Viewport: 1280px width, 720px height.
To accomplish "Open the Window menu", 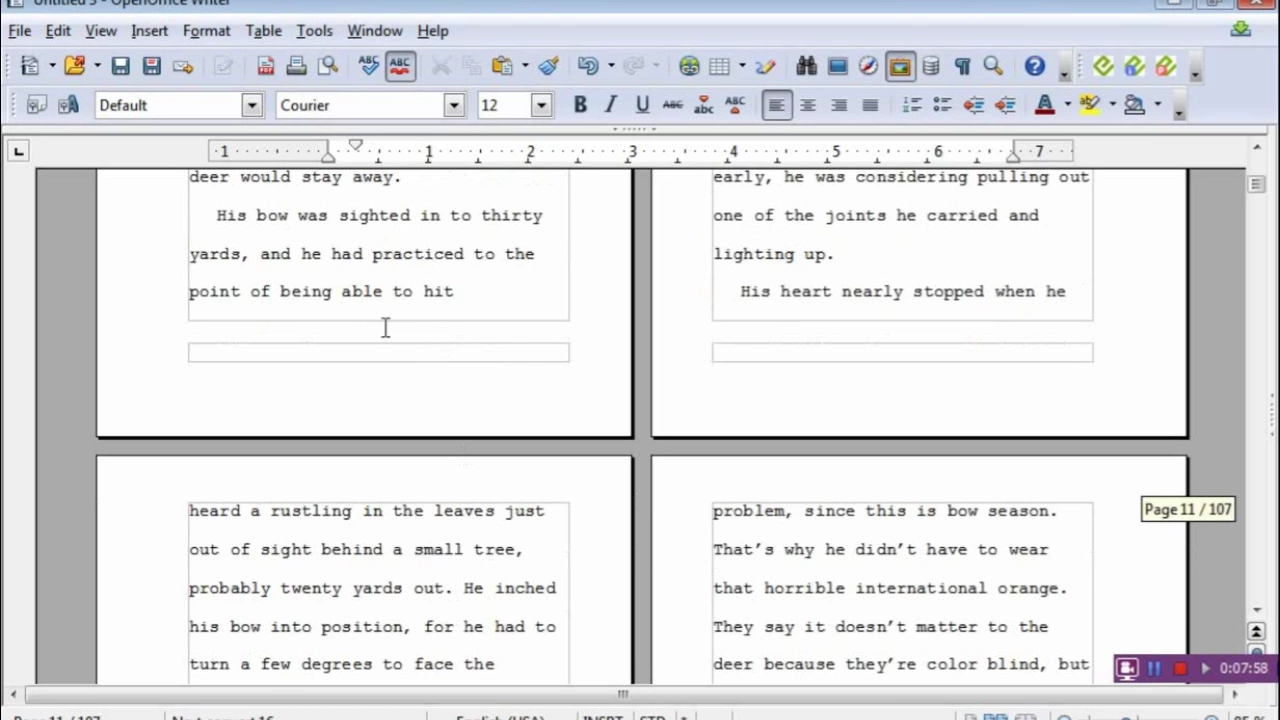I will click(374, 31).
